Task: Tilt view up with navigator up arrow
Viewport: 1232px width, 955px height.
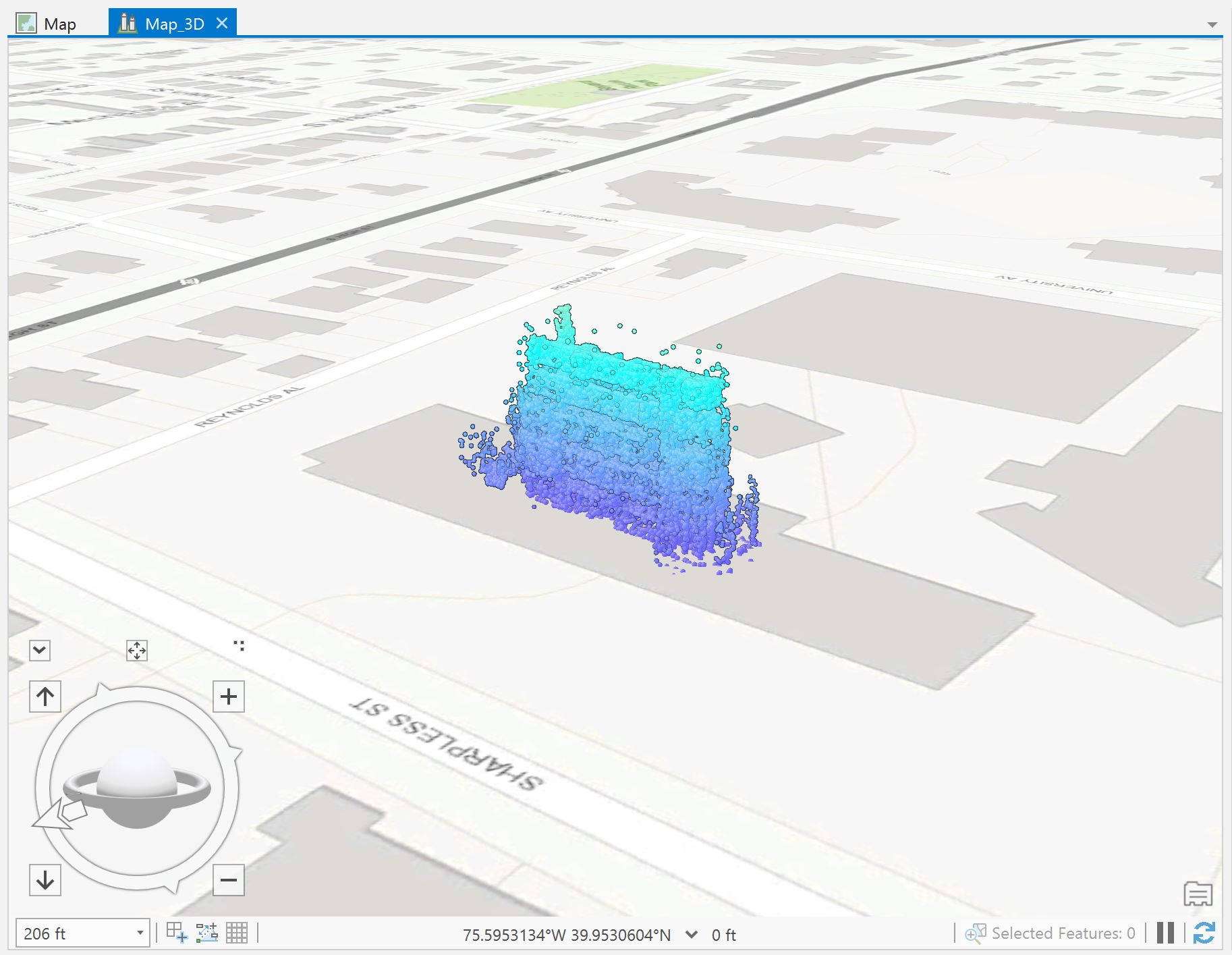Action: point(45,697)
